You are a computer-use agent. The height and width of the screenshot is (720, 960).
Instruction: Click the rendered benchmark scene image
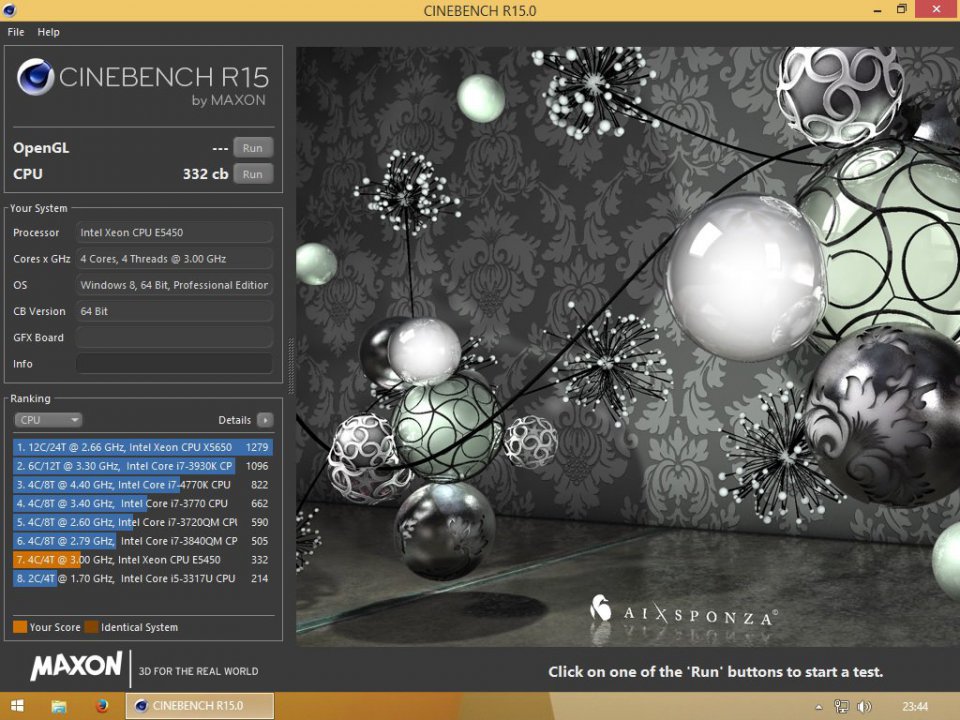pos(628,347)
